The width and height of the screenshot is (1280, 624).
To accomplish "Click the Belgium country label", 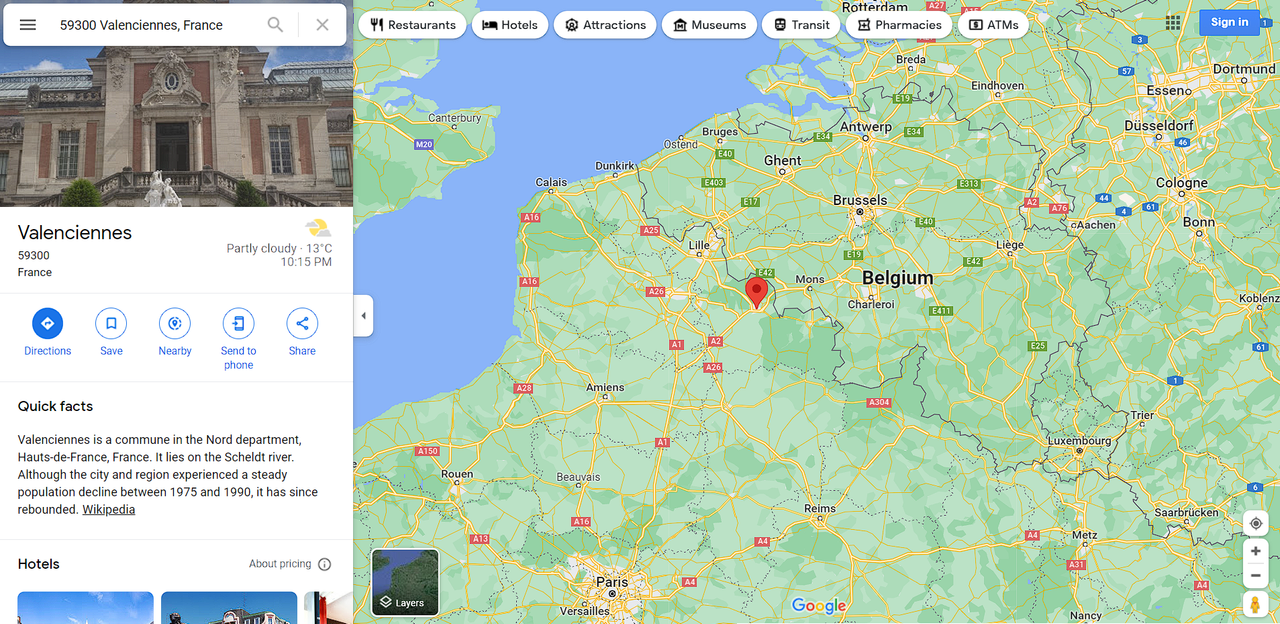I will pos(897,278).
